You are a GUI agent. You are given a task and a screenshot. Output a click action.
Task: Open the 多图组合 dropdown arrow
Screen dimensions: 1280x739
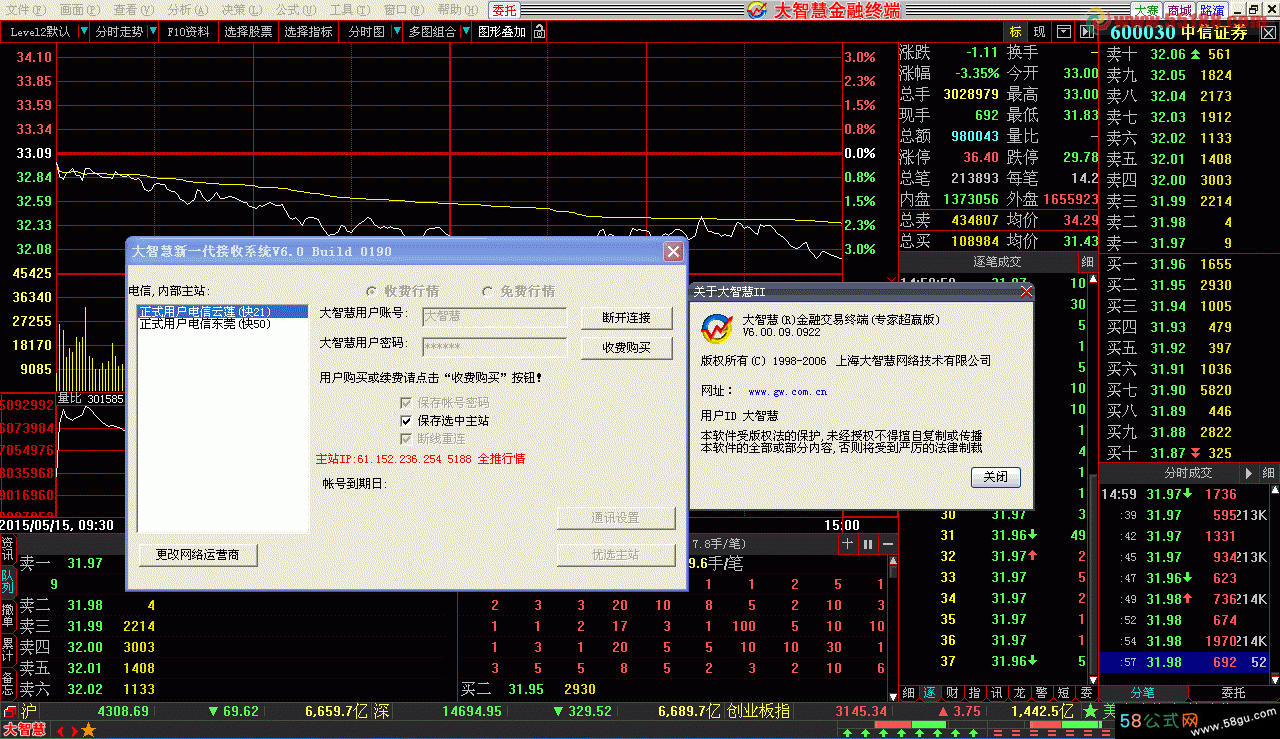(464, 32)
